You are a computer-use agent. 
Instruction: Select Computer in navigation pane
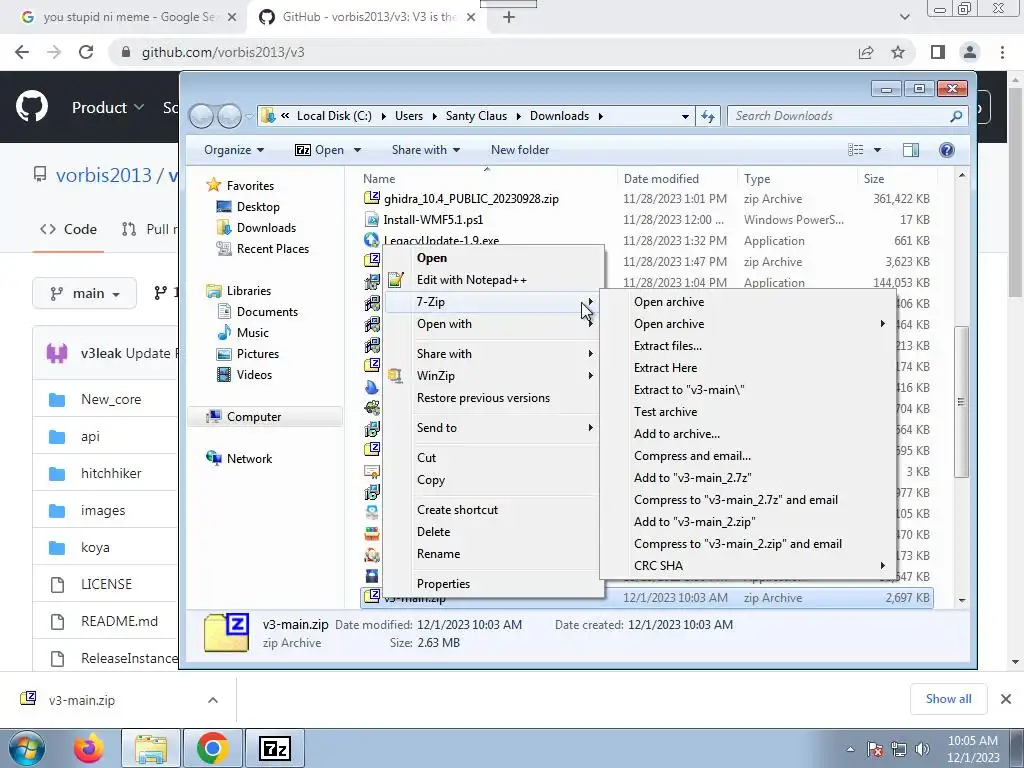pyautogui.click(x=253, y=417)
